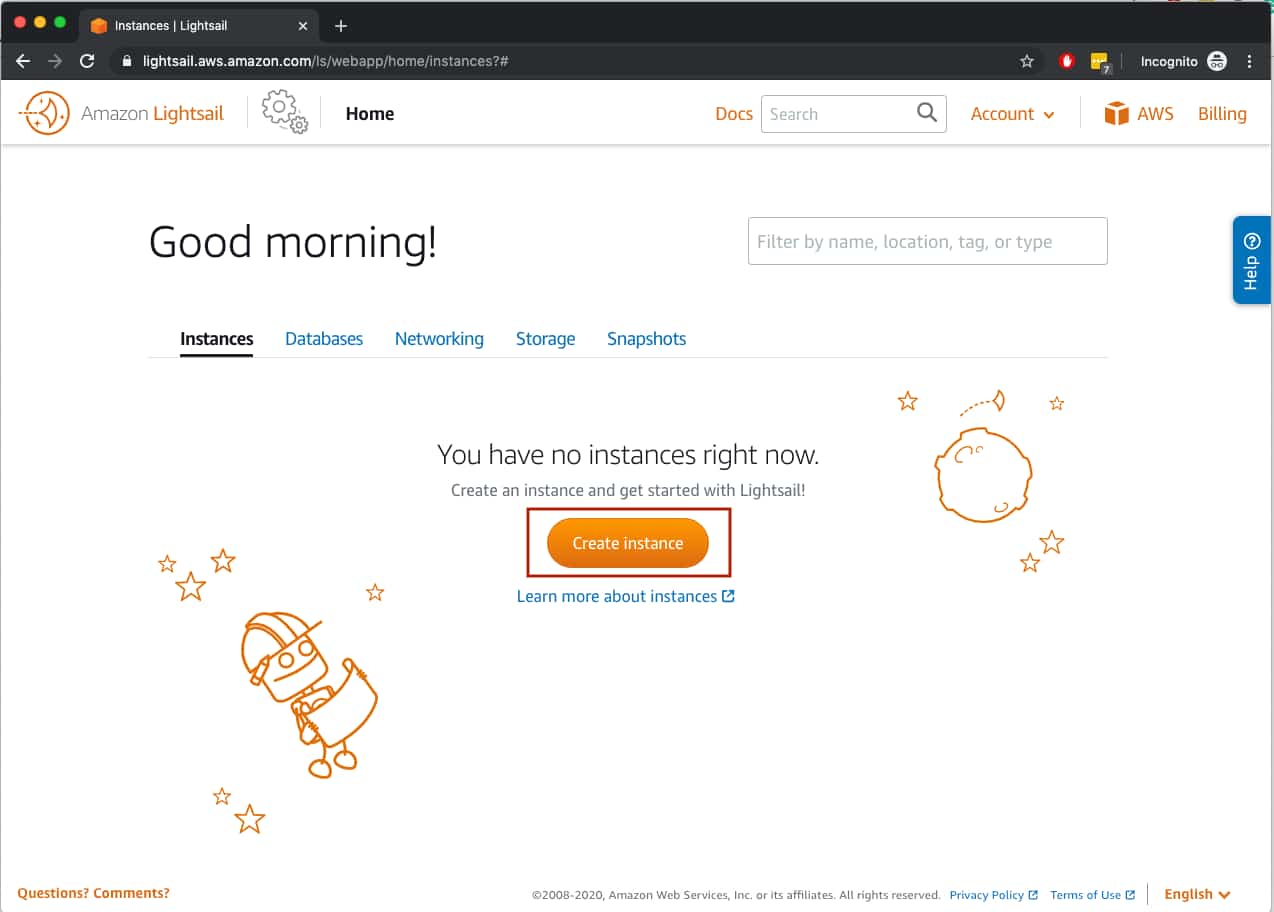Click the AWS cube icon
Image resolution: width=1274 pixels, height=912 pixels.
(1116, 114)
